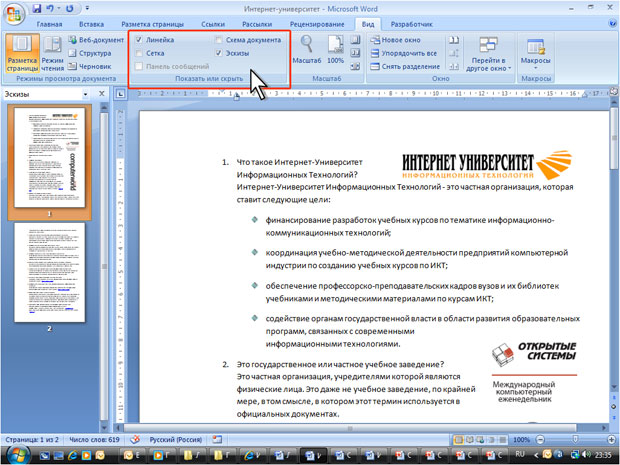Image resolution: width=620 pixels, height=465 pixels.
Task: Select Full Screen Reading status bar button
Action: click(x=469, y=440)
